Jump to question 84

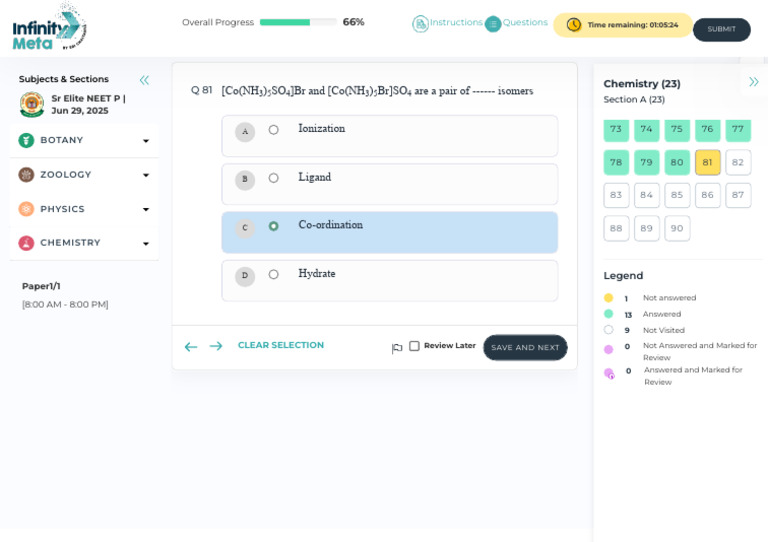647,195
